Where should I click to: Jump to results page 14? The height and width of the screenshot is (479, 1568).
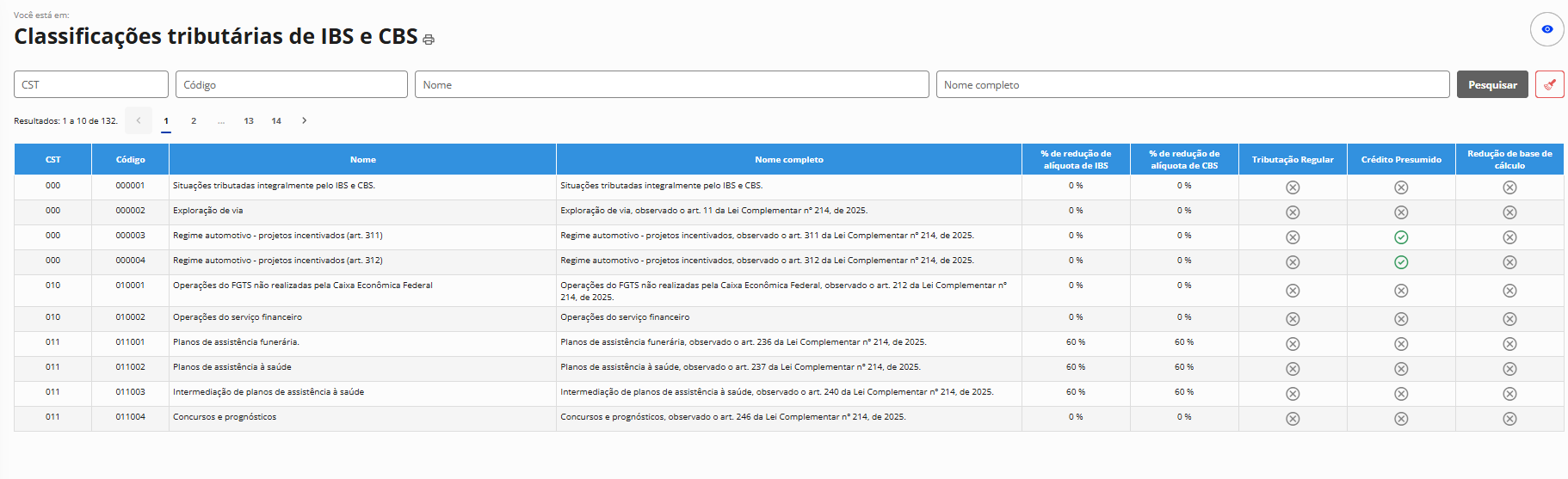[276, 121]
